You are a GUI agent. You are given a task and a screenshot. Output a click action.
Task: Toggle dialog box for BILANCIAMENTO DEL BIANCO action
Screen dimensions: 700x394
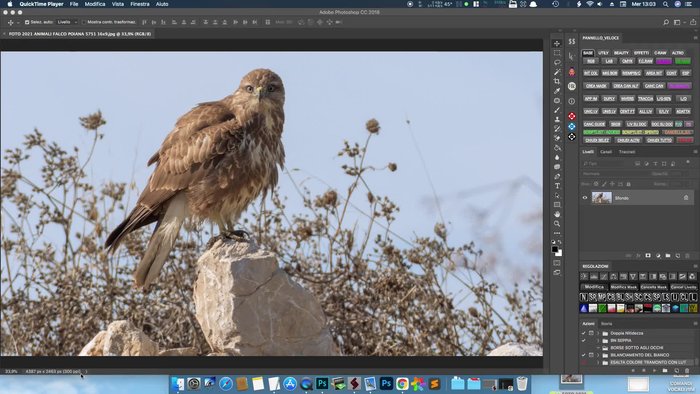591,355
